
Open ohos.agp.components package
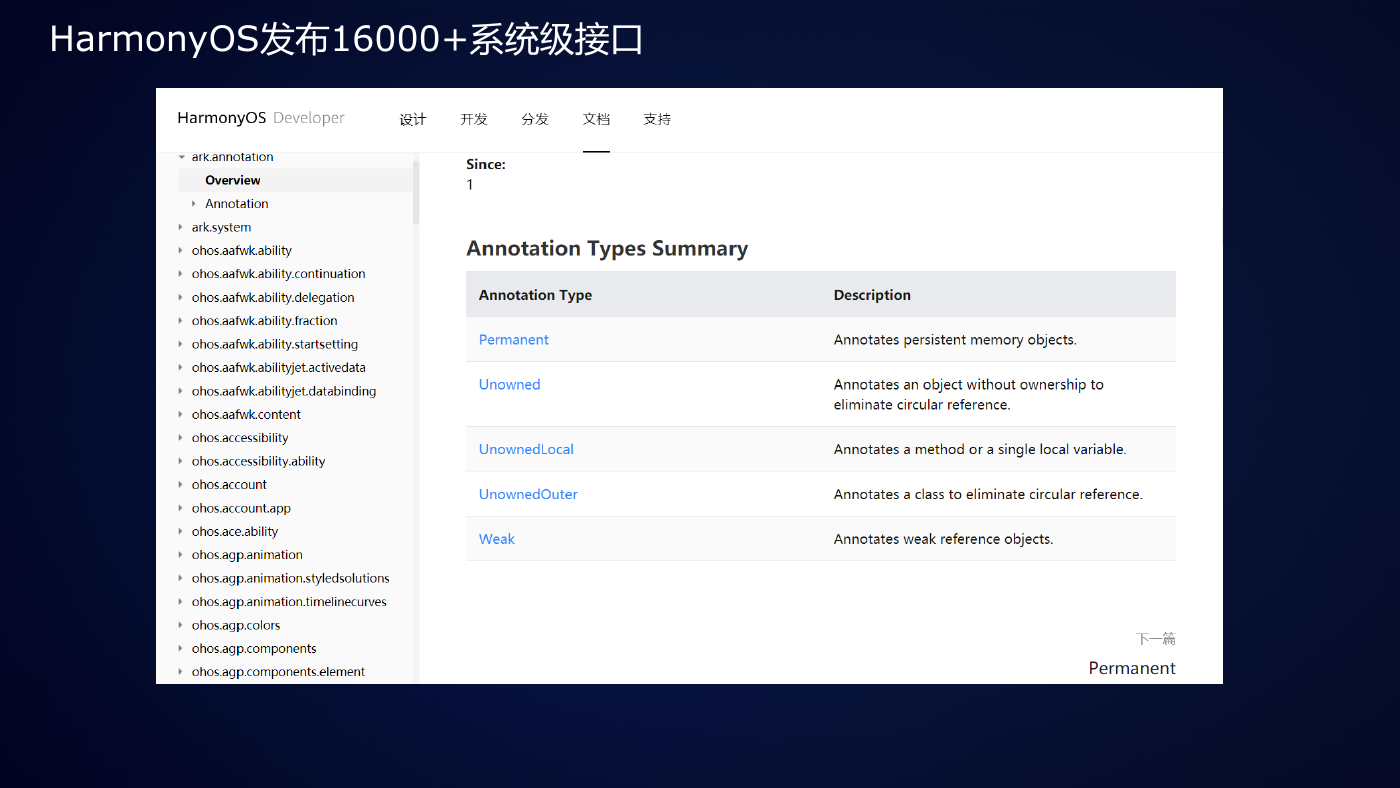pyautogui.click(x=254, y=649)
